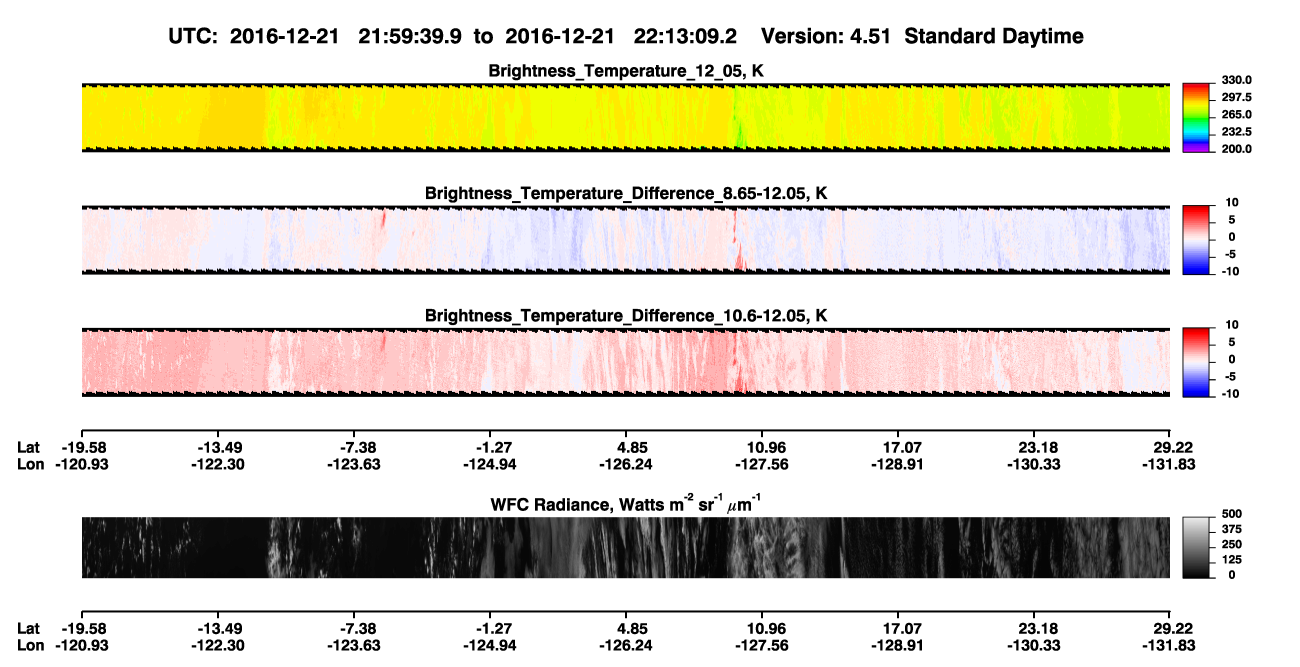Click the Brightness_Temperature_12_05 panel title

click(626, 71)
